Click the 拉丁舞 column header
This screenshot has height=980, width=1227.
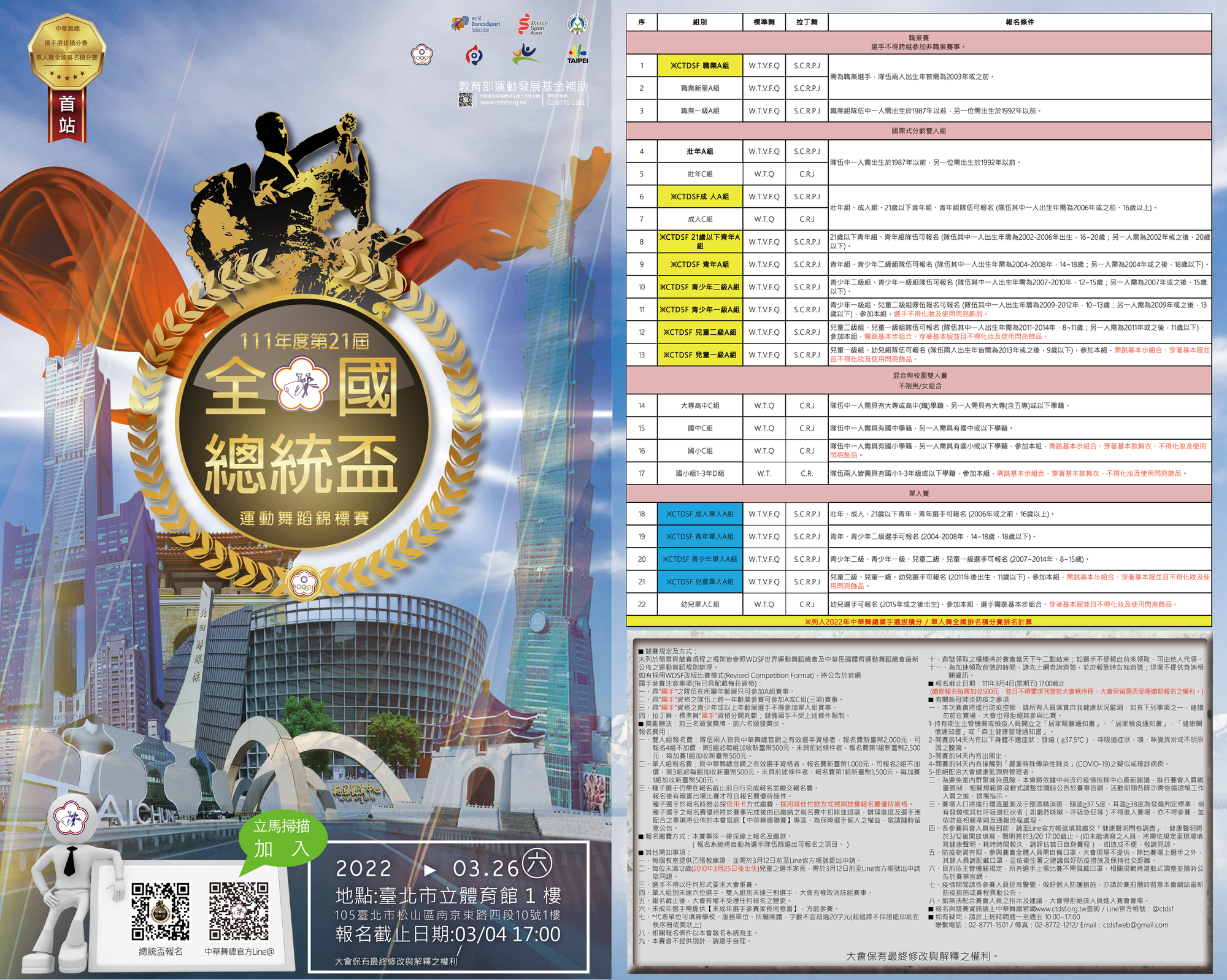point(807,22)
